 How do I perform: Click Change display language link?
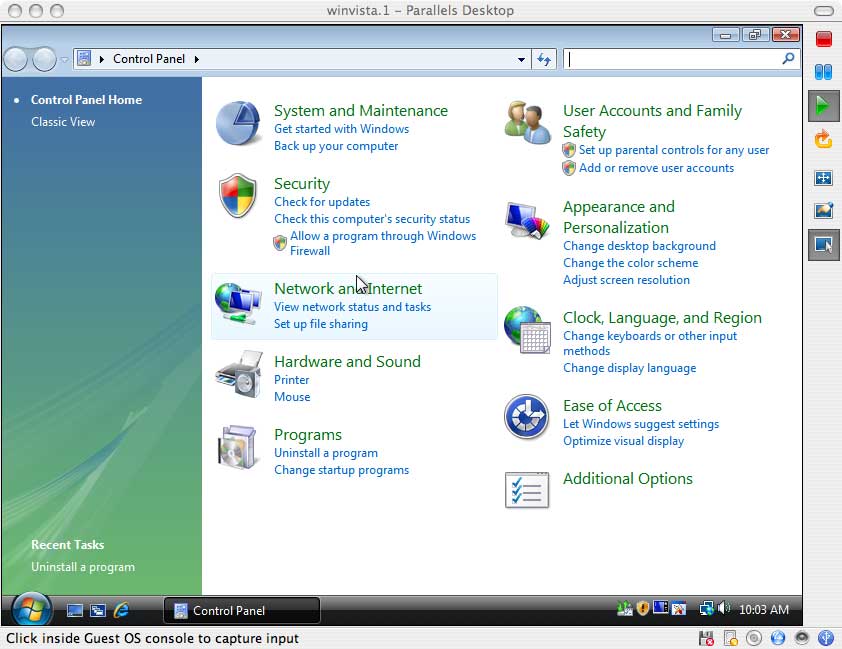click(x=629, y=368)
